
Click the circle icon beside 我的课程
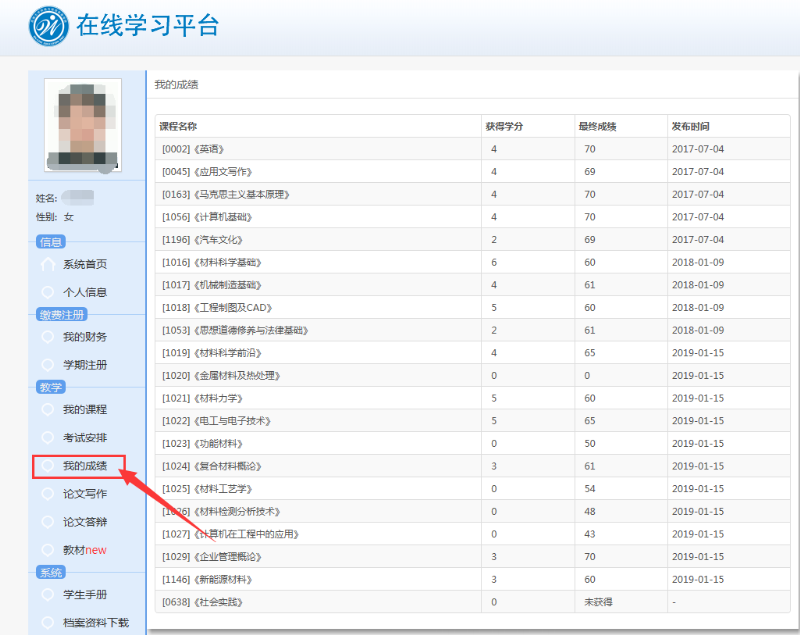click(x=48, y=409)
